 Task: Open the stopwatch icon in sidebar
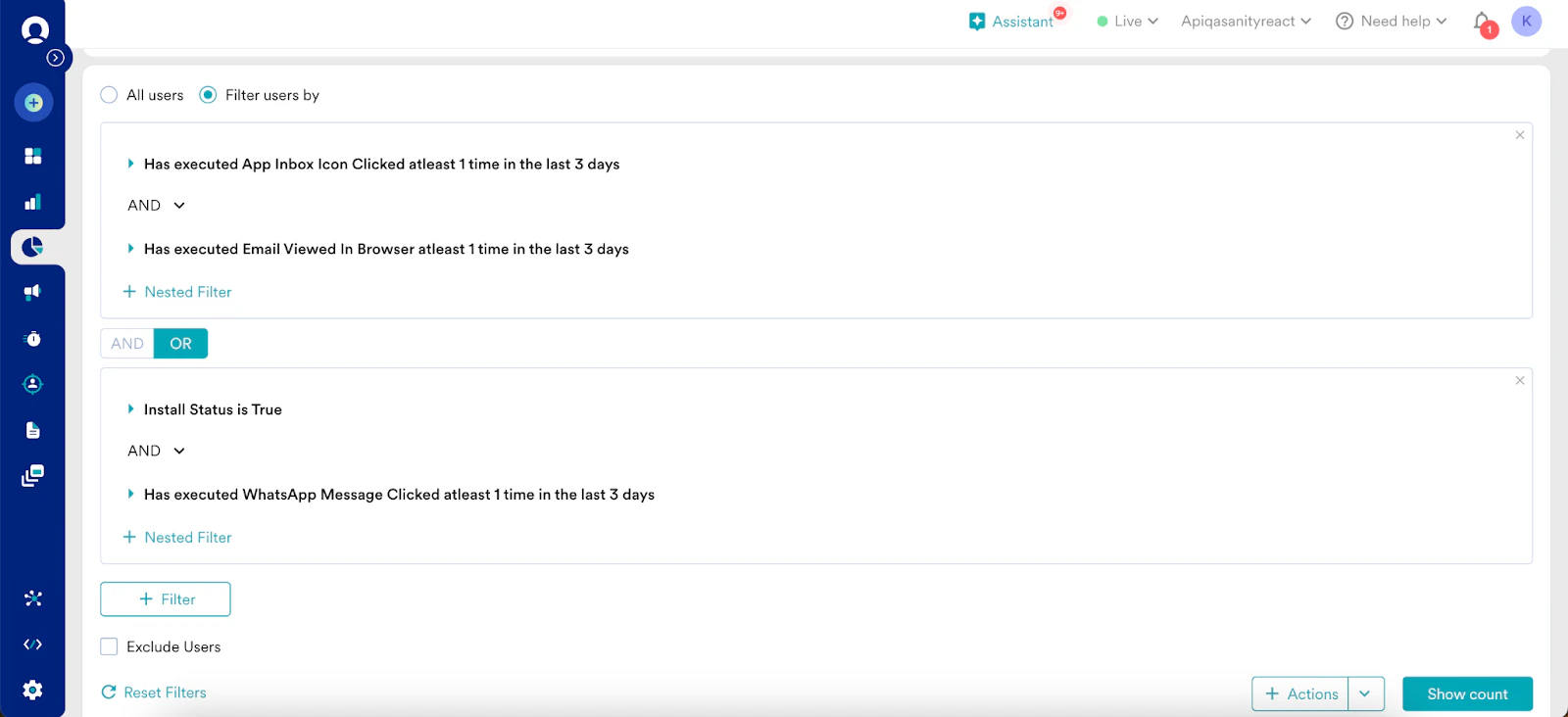pyautogui.click(x=33, y=338)
